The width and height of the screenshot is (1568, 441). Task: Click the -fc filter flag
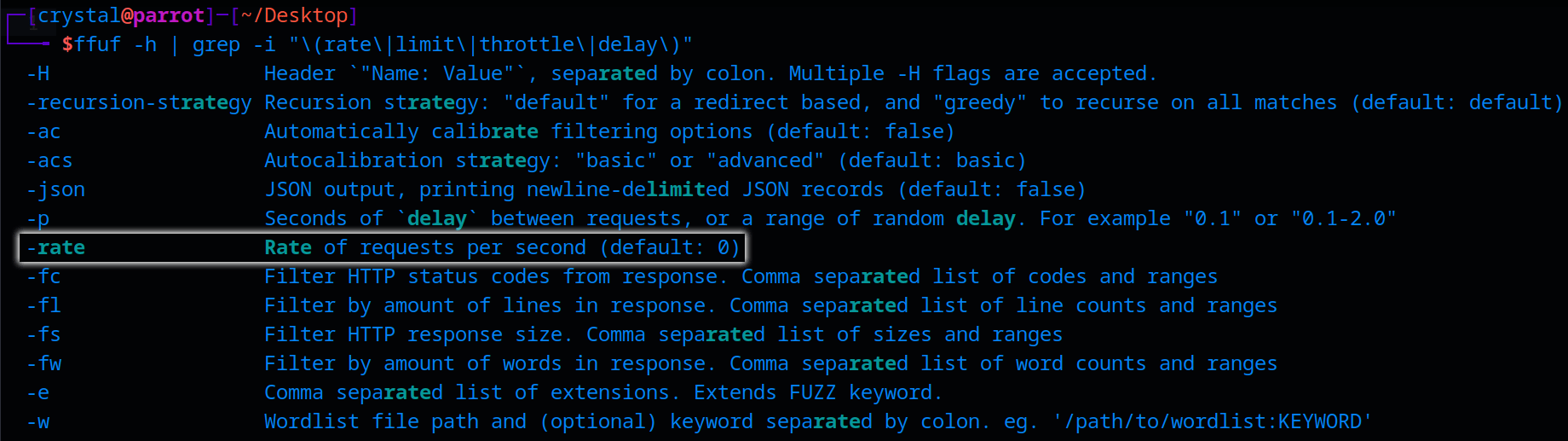pos(43,276)
